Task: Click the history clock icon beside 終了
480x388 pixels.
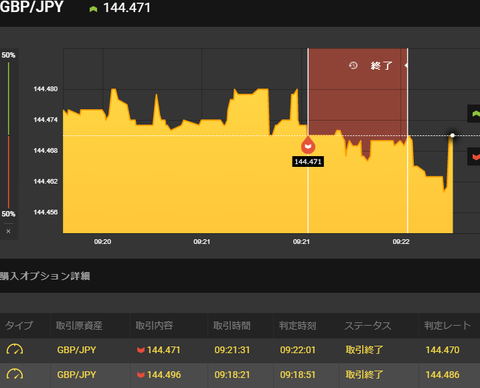Action: click(x=353, y=65)
